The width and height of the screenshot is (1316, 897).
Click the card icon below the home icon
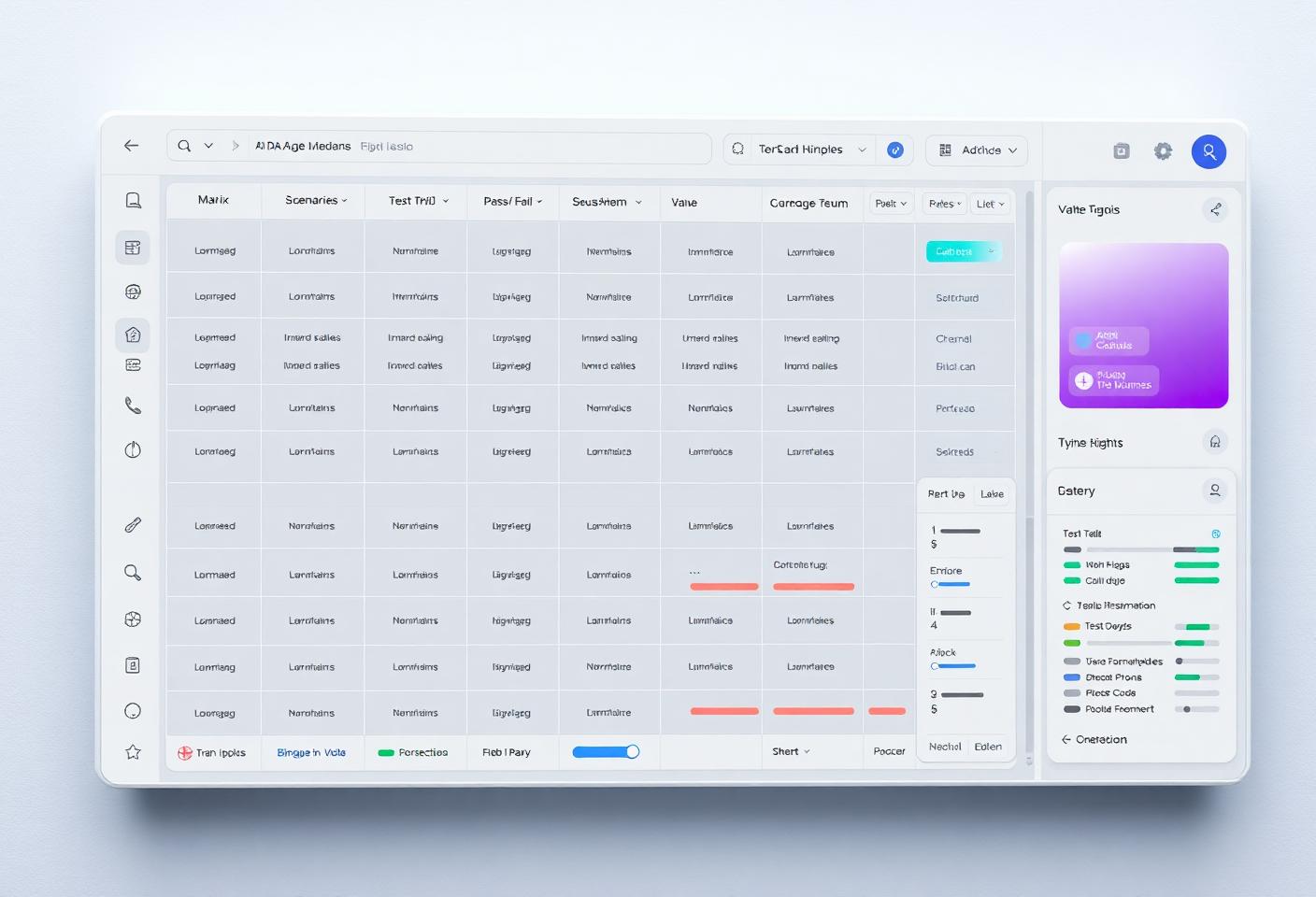click(133, 364)
